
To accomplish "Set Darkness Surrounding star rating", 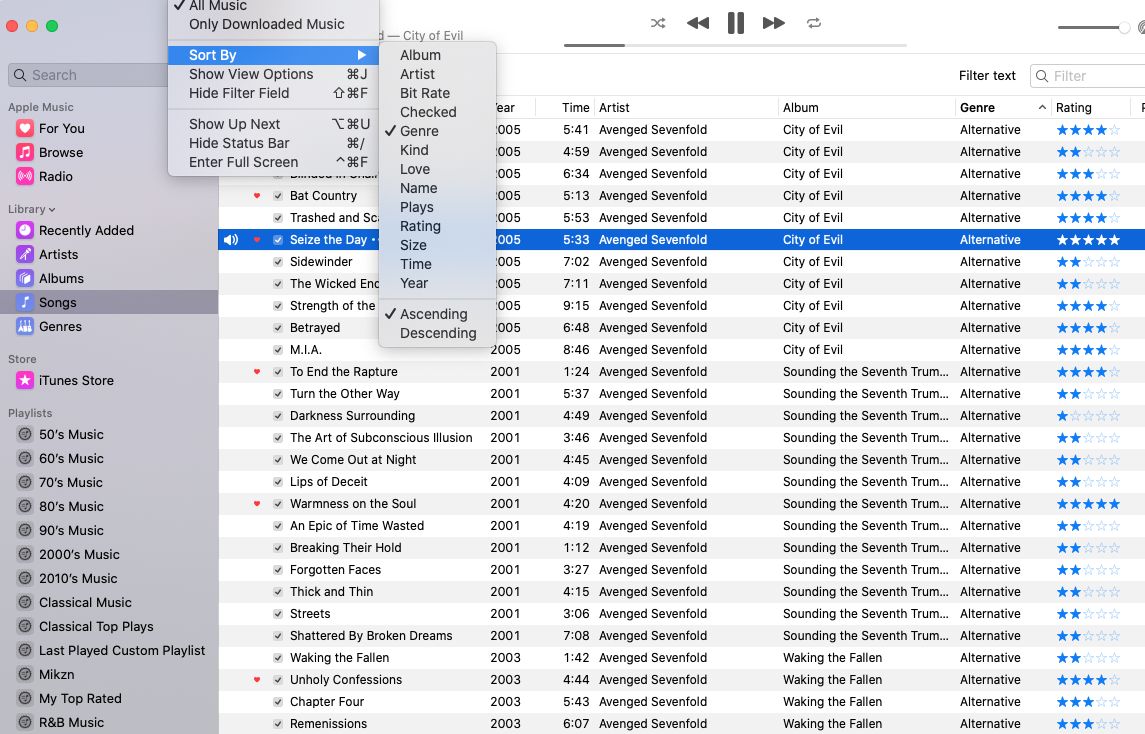I will (1088, 416).
